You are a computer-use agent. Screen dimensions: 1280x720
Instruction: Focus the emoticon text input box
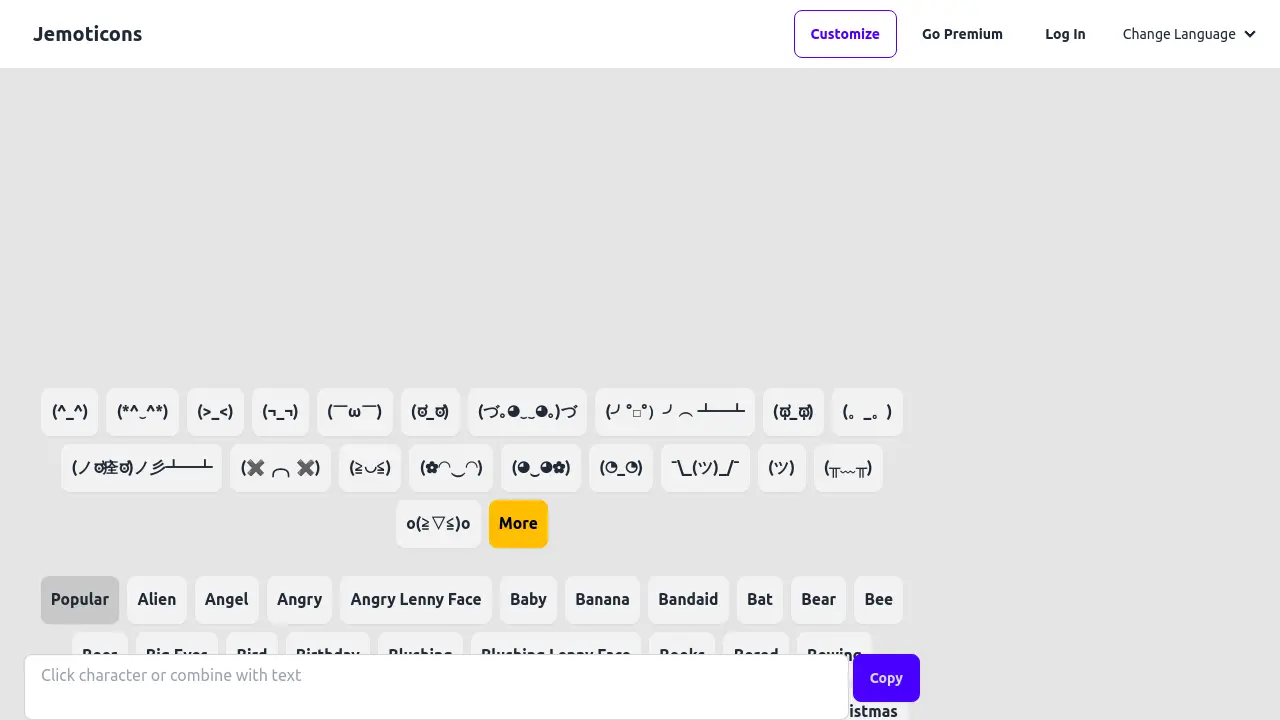[436, 687]
